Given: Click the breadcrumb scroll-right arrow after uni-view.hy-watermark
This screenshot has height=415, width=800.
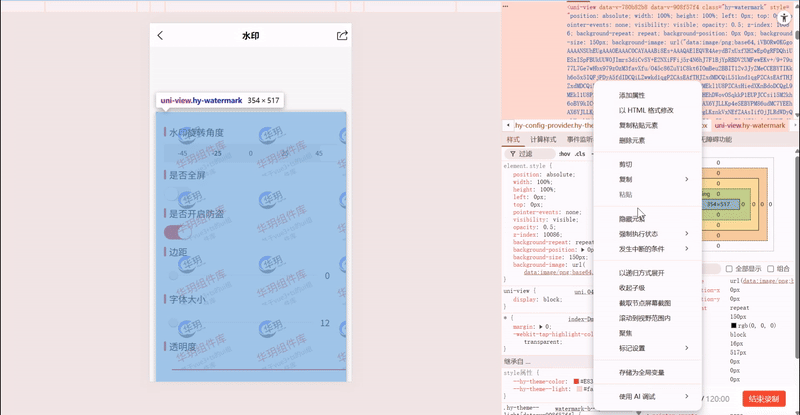Looking at the screenshot, I should pos(794,125).
